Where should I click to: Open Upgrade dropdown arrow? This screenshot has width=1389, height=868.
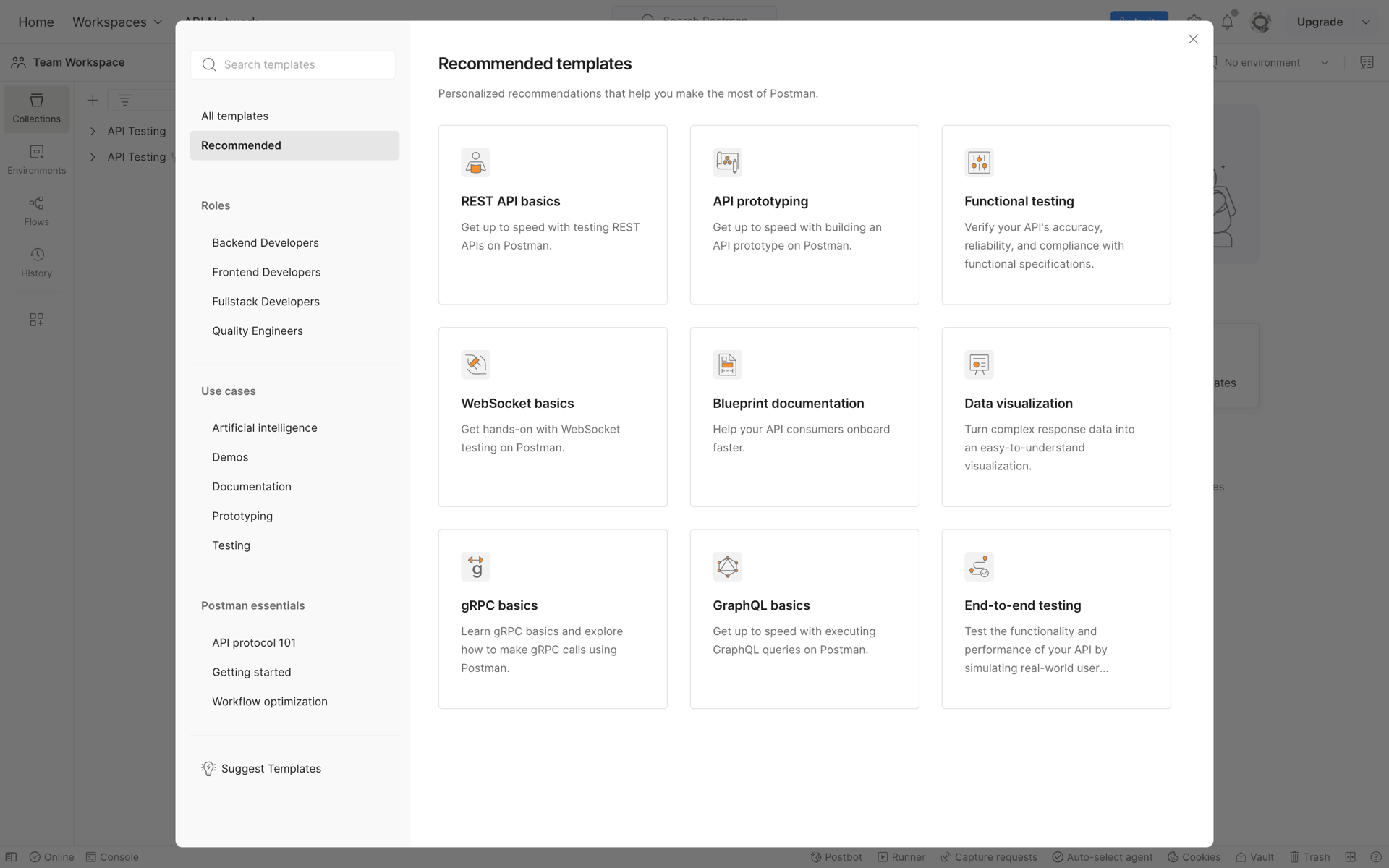pyautogui.click(x=1366, y=22)
